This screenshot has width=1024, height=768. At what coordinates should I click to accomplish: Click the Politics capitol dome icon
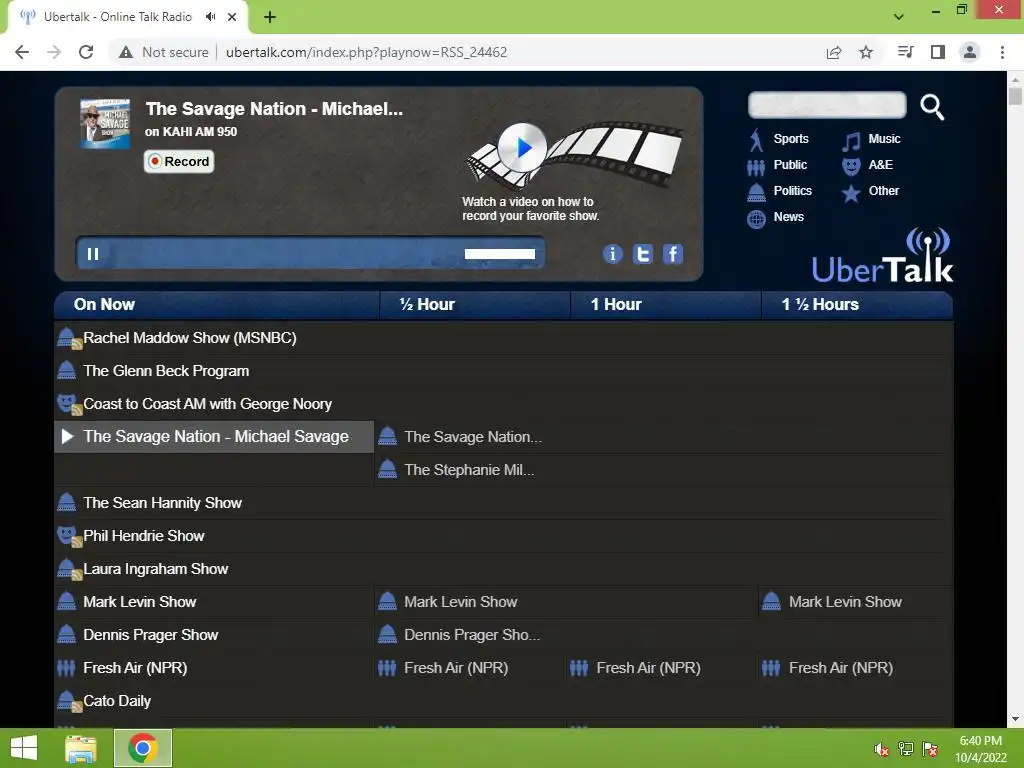(x=756, y=193)
